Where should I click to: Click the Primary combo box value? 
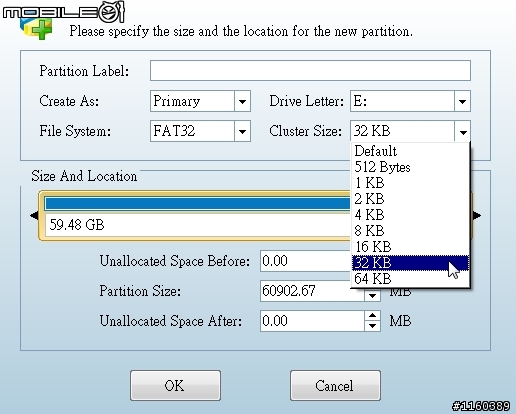pyautogui.click(x=192, y=101)
